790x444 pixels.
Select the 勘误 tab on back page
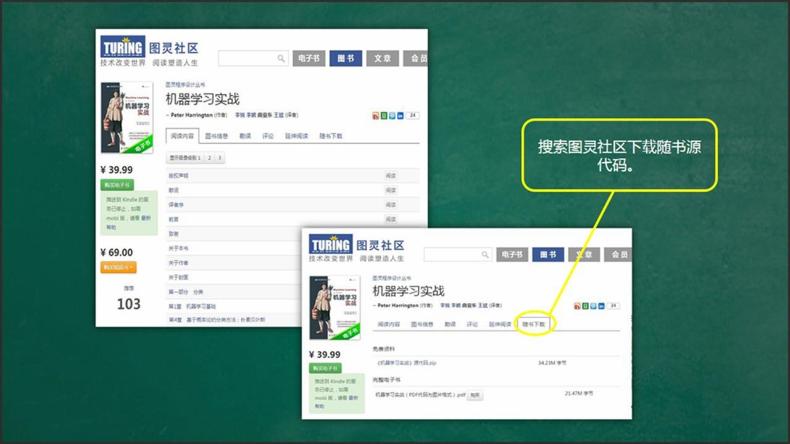[245, 136]
